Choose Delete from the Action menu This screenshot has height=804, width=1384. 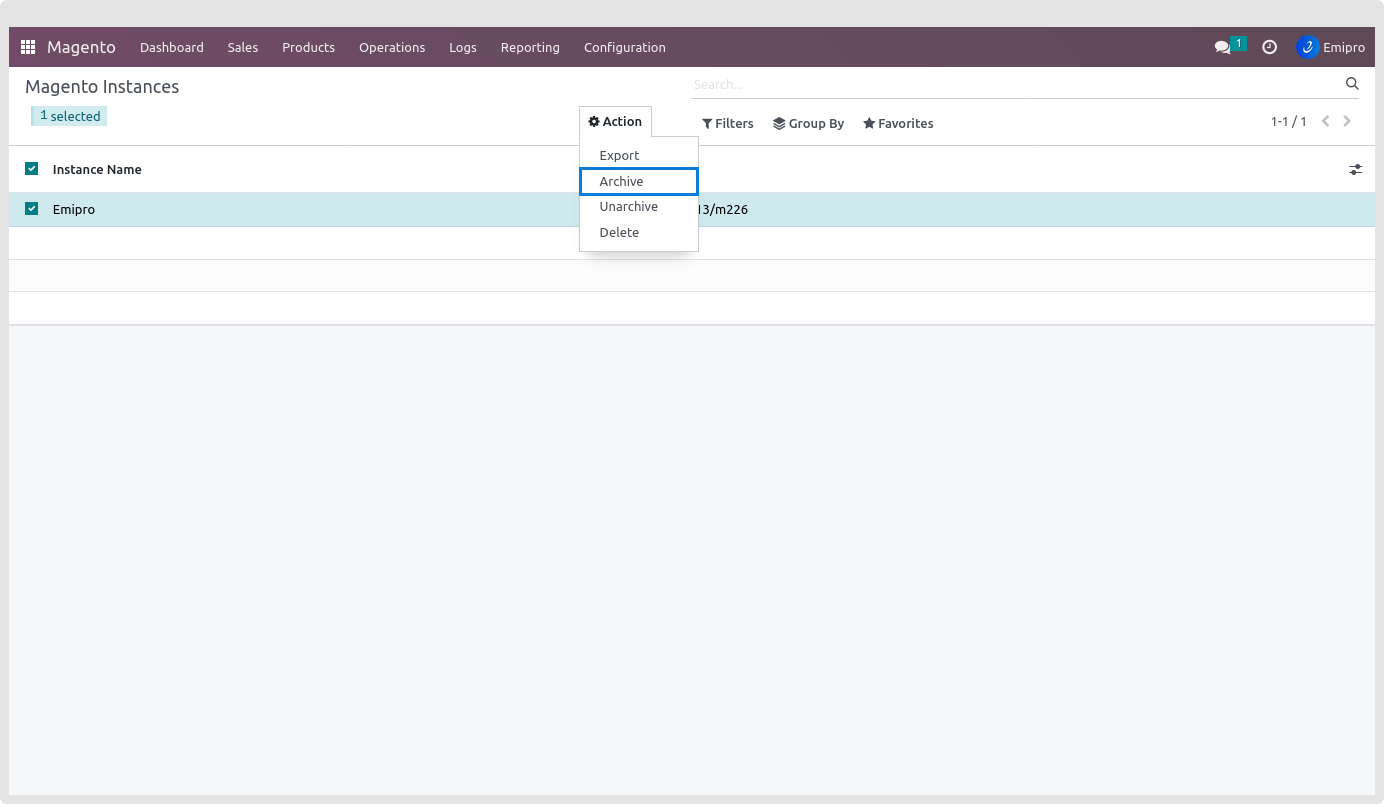619,232
